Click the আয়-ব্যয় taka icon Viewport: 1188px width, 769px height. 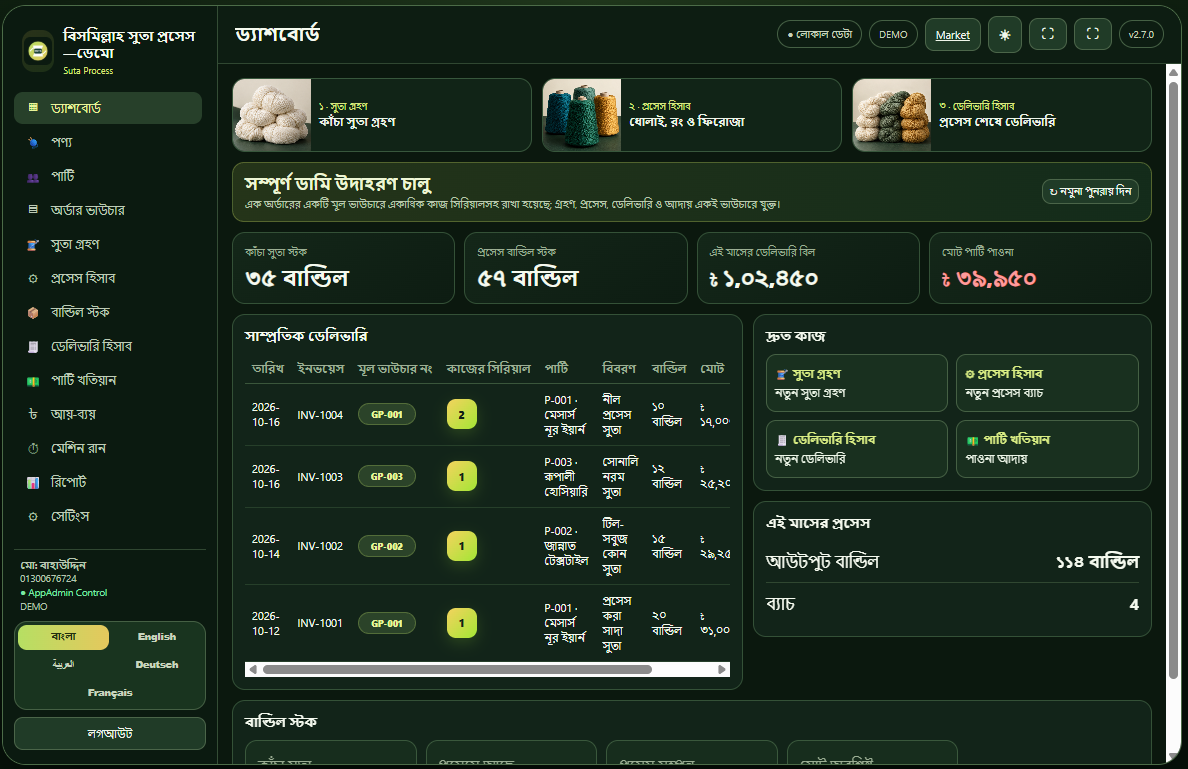[33, 414]
